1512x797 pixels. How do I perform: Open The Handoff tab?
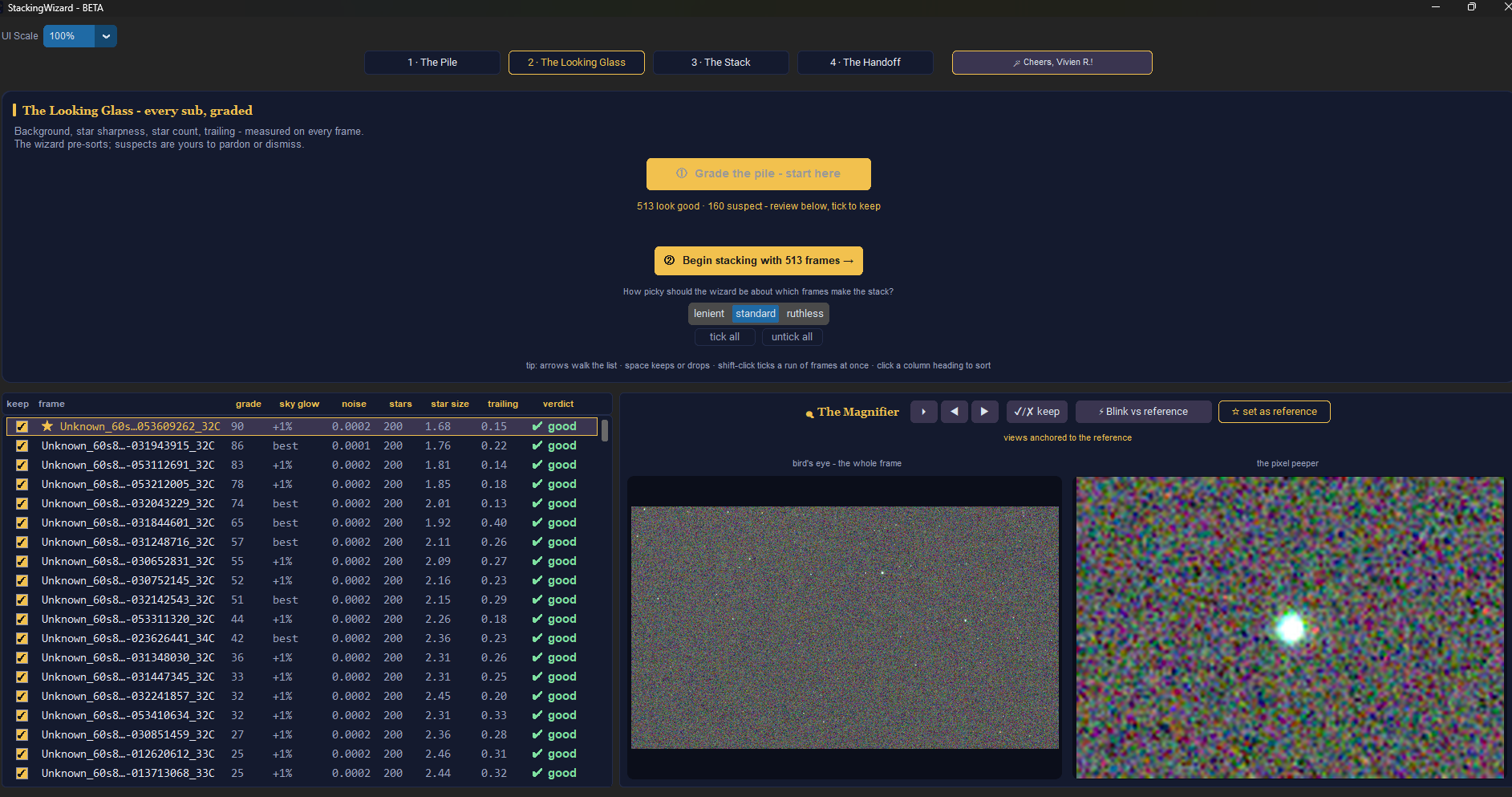[x=865, y=63]
